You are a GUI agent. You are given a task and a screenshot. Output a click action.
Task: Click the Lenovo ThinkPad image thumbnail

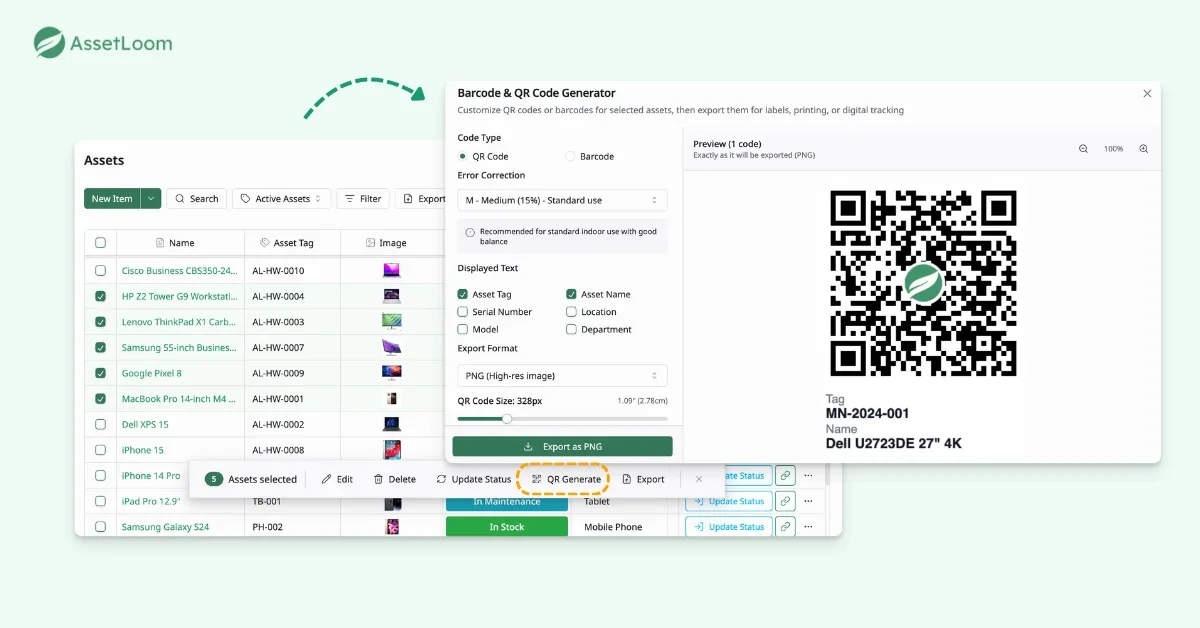(391, 322)
